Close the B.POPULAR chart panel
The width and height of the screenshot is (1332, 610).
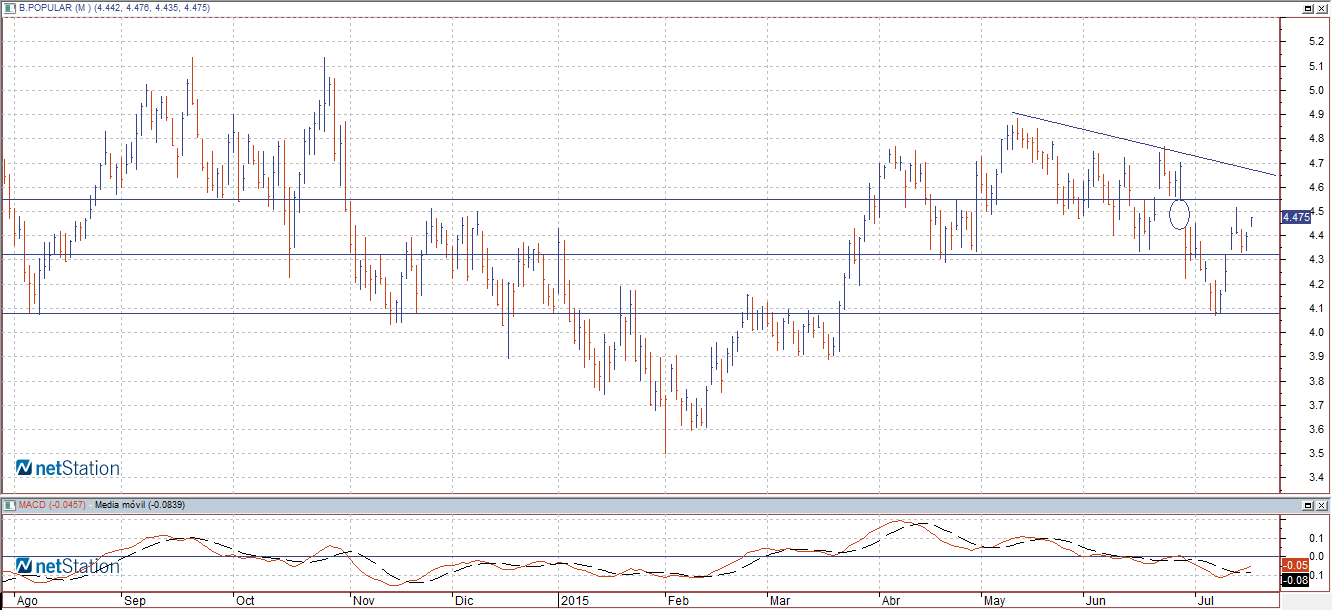tap(1322, 8)
